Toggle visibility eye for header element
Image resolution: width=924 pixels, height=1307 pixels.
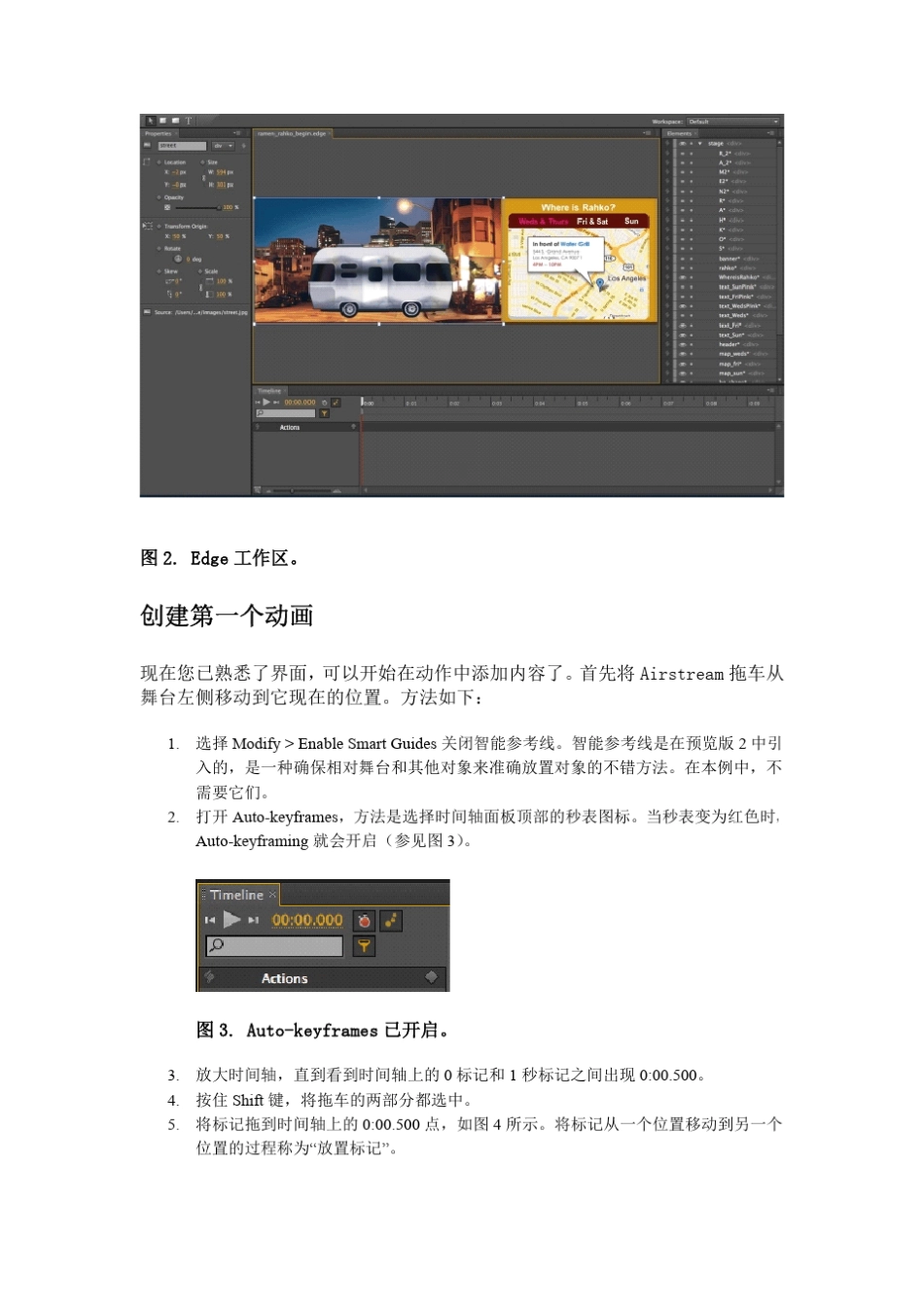[682, 344]
